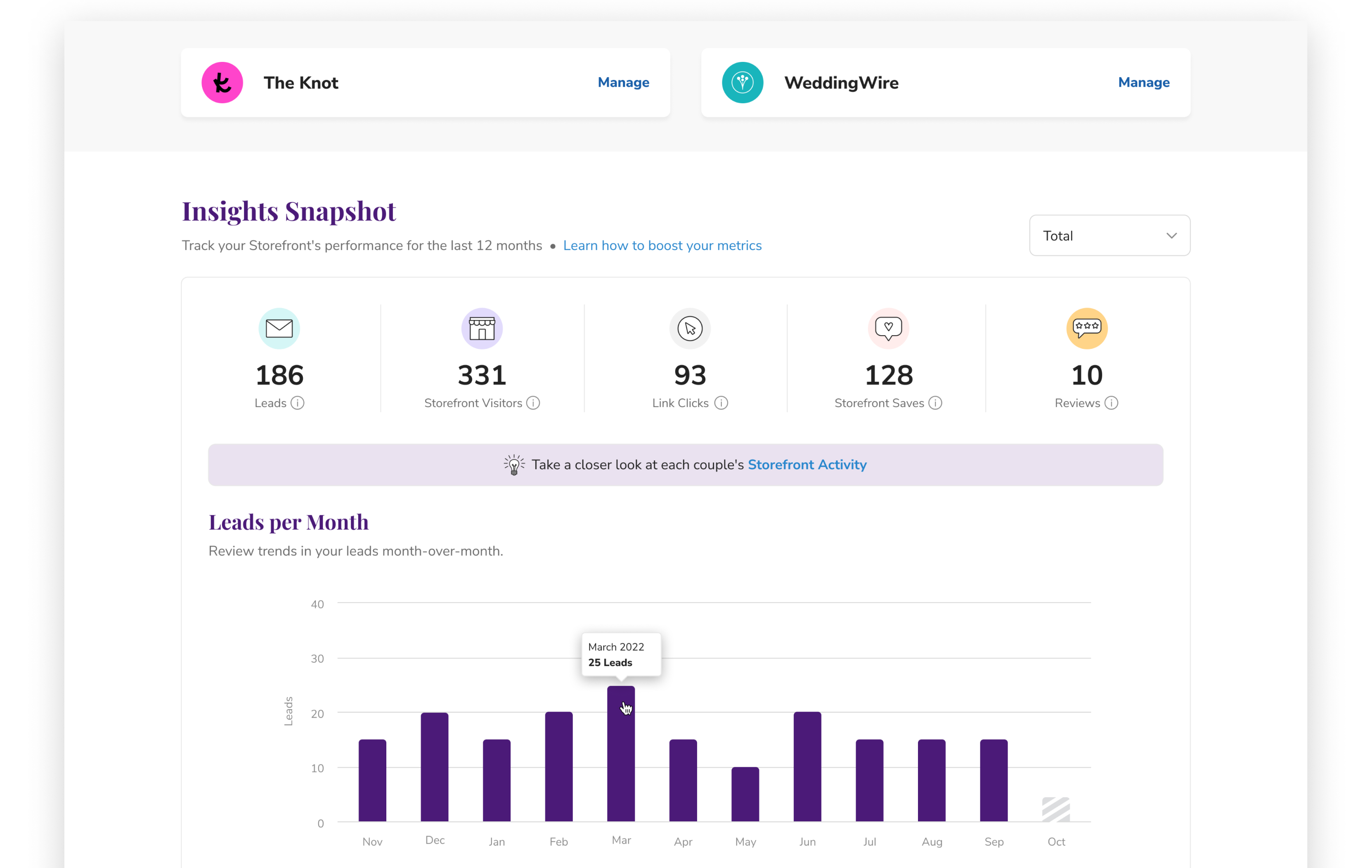Click the 'March 2022 25 Leads' tooltip
The image size is (1372, 868).
click(x=621, y=654)
